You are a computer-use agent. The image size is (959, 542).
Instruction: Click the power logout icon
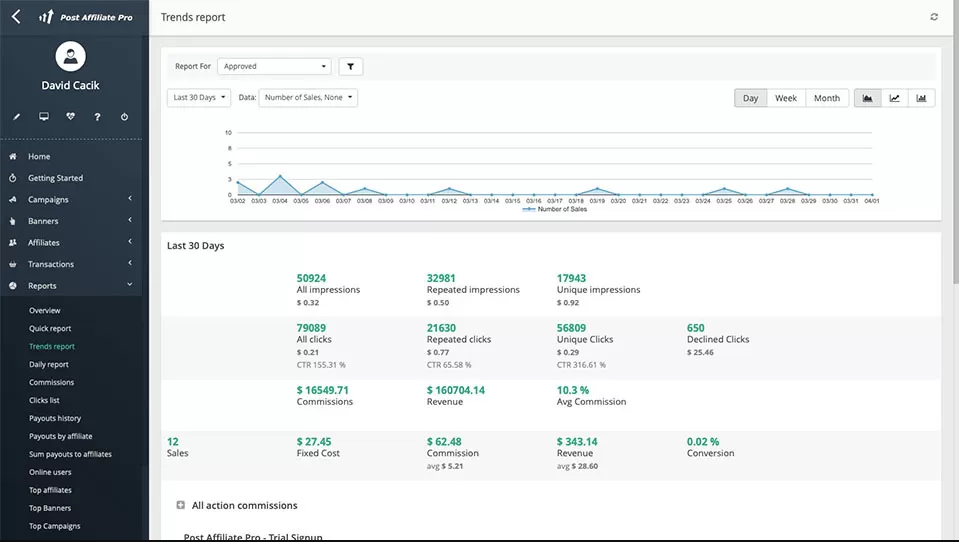click(x=124, y=117)
